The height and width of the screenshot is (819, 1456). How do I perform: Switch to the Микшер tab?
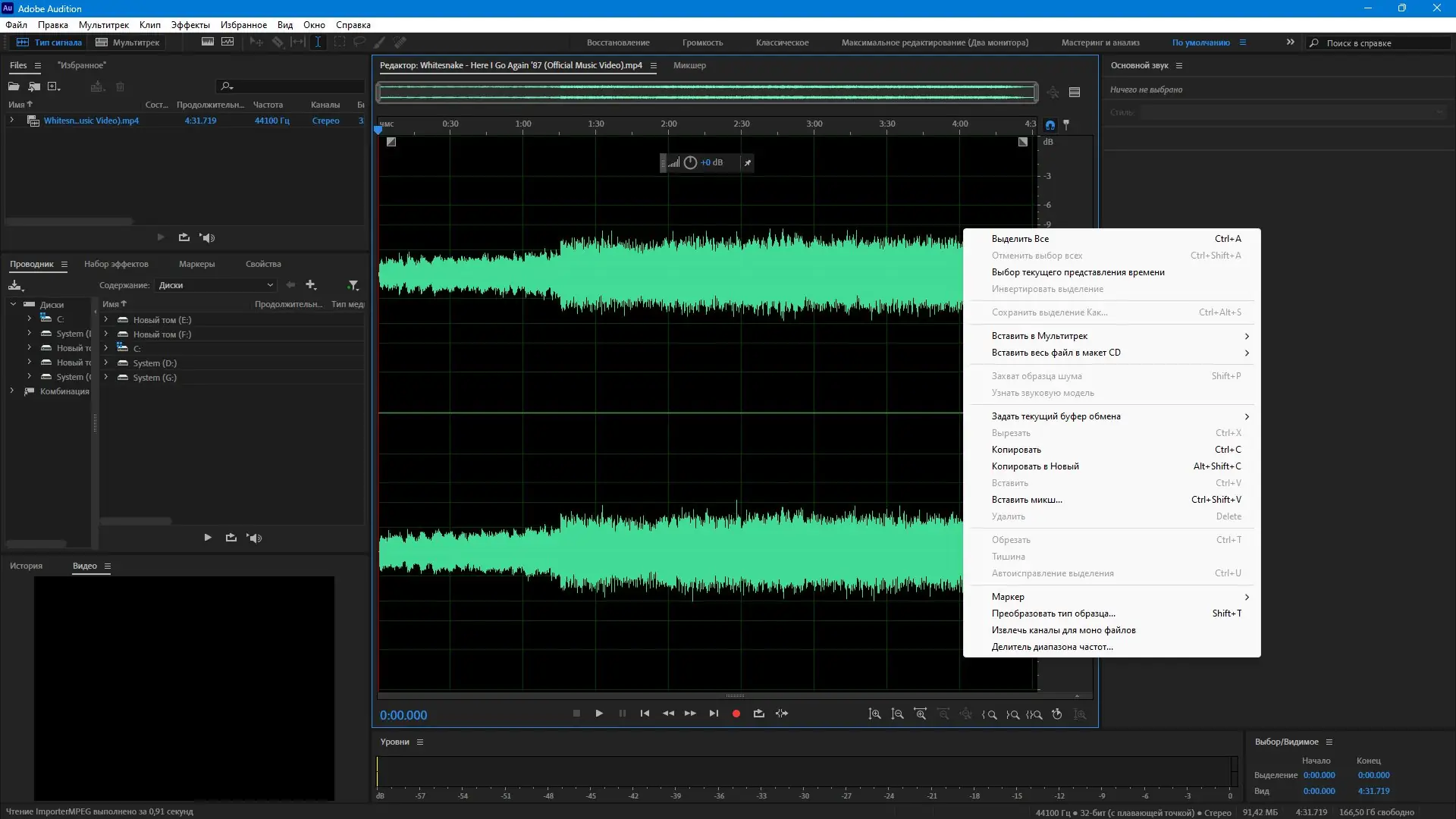pos(689,65)
